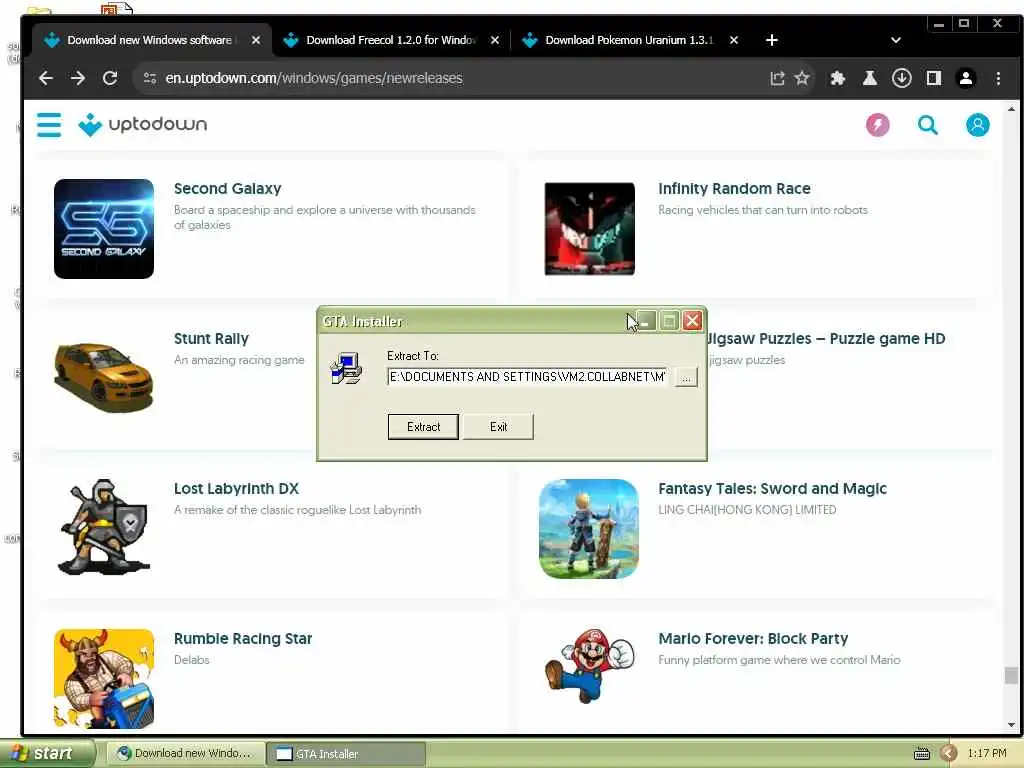This screenshot has height=768, width=1024.
Task: Switch to the Download Freecol 1.2.0 tab
Action: 391,40
